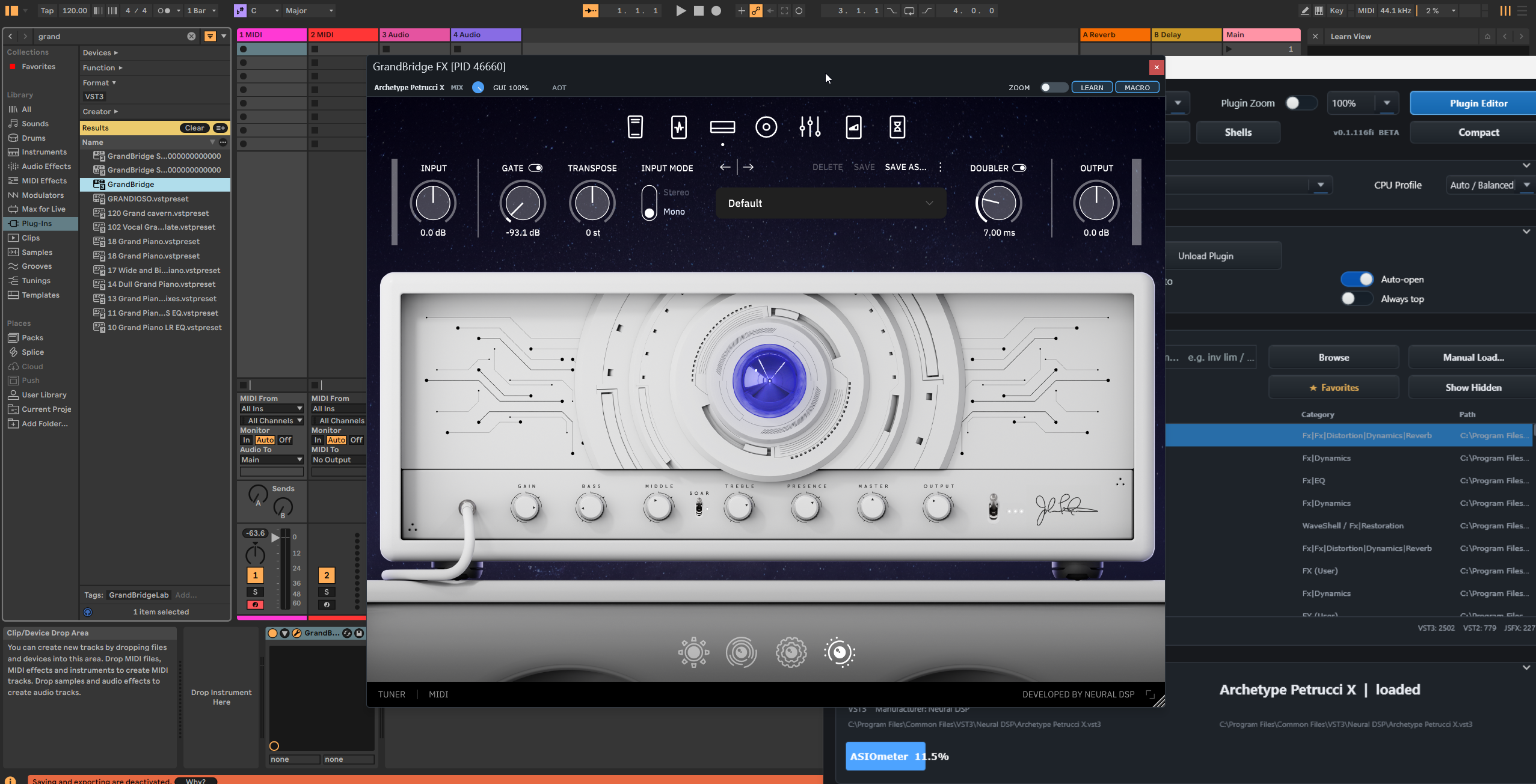Select first amp type icon below amp

pyautogui.click(x=693, y=652)
